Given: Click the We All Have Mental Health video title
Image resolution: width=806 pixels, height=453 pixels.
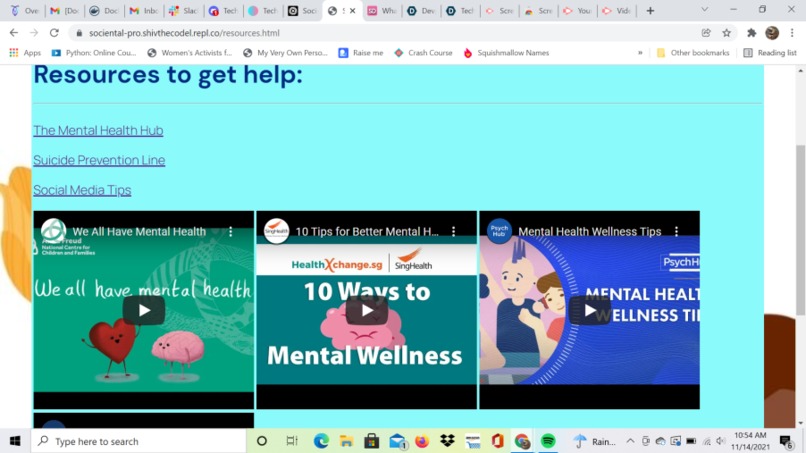Looking at the screenshot, I should point(139,232).
